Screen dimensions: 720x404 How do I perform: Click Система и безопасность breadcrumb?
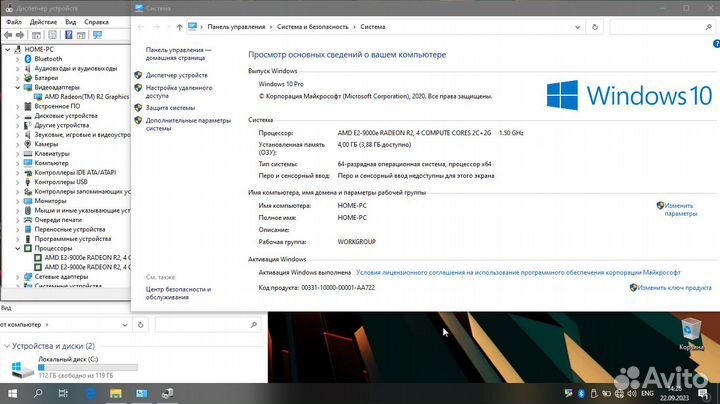tap(312, 27)
